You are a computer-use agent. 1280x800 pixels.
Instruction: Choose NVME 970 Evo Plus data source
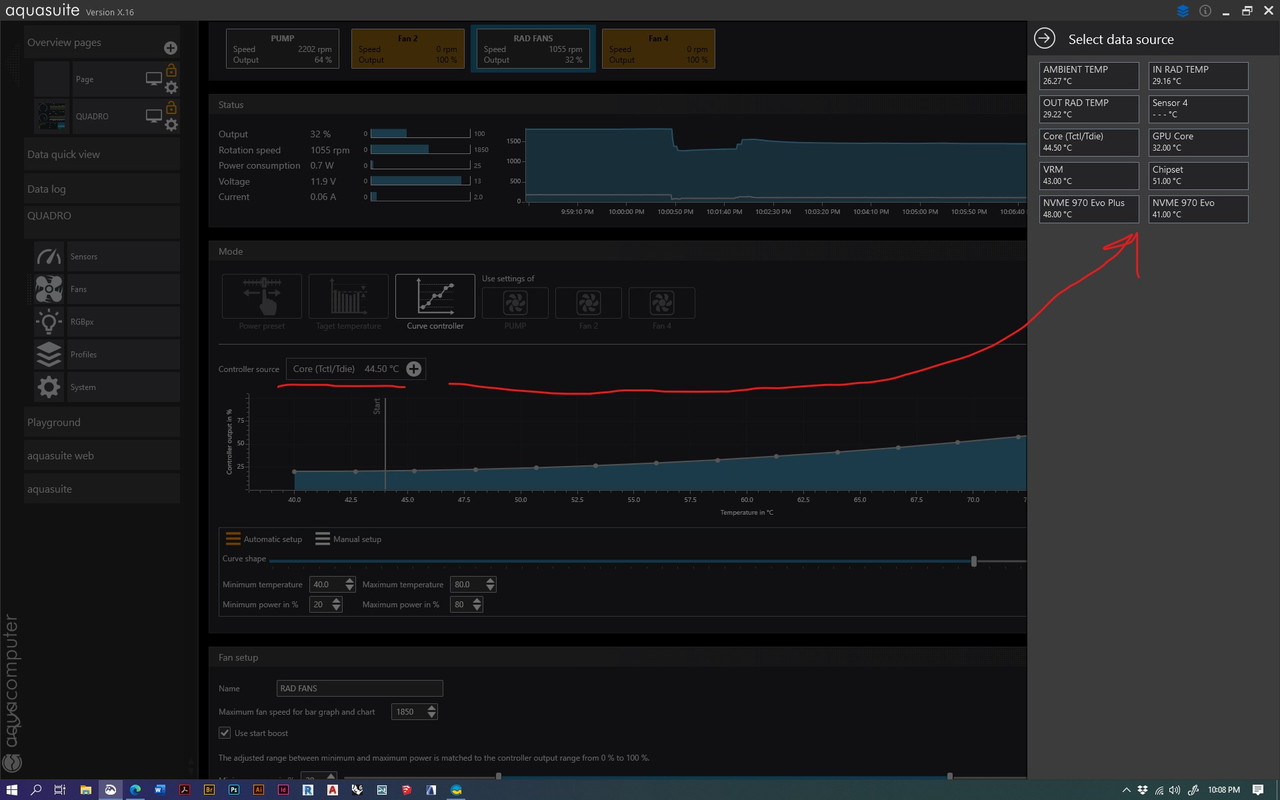coord(1089,209)
